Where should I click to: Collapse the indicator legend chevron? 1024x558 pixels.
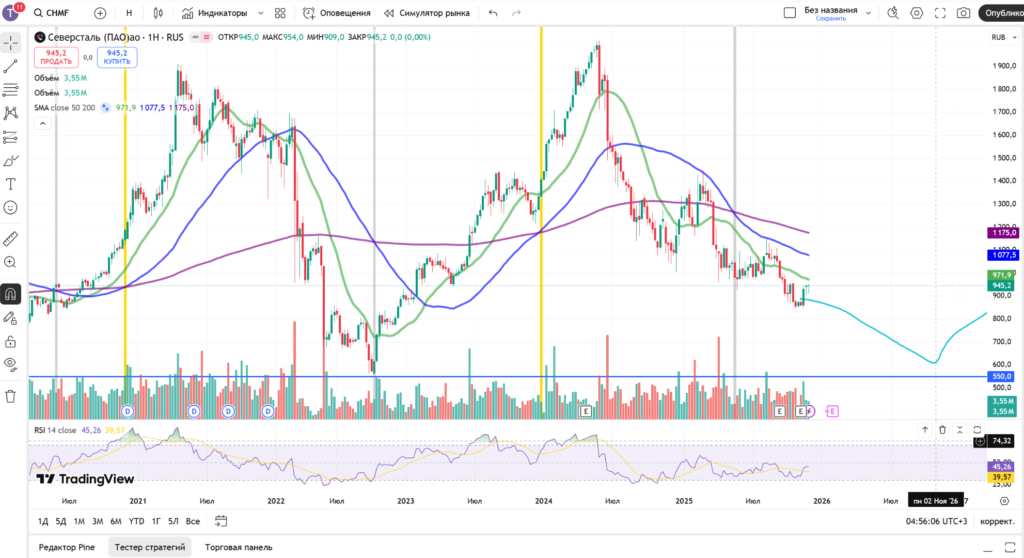[42, 123]
